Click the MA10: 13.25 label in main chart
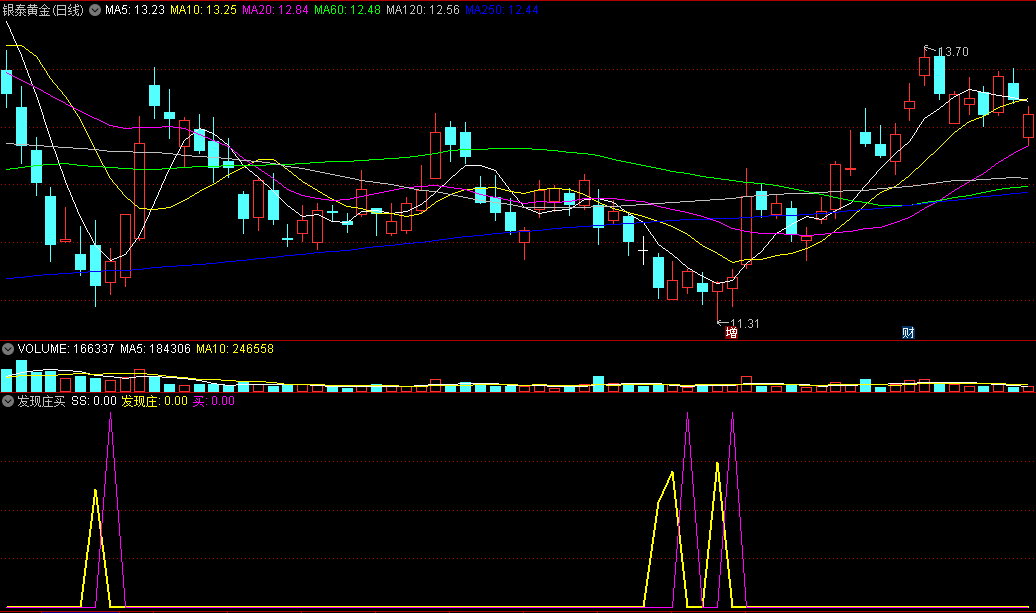The image size is (1036, 613). [x=204, y=10]
